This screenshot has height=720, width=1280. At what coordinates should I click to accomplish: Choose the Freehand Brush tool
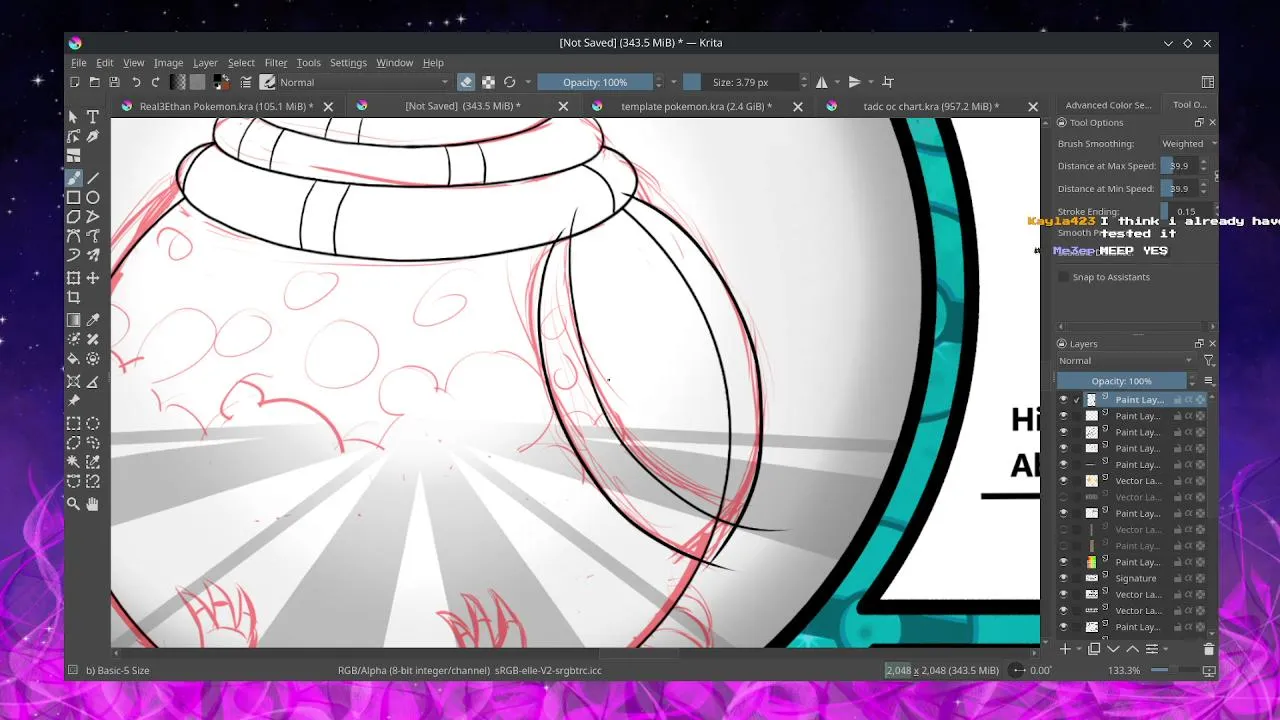point(73,178)
